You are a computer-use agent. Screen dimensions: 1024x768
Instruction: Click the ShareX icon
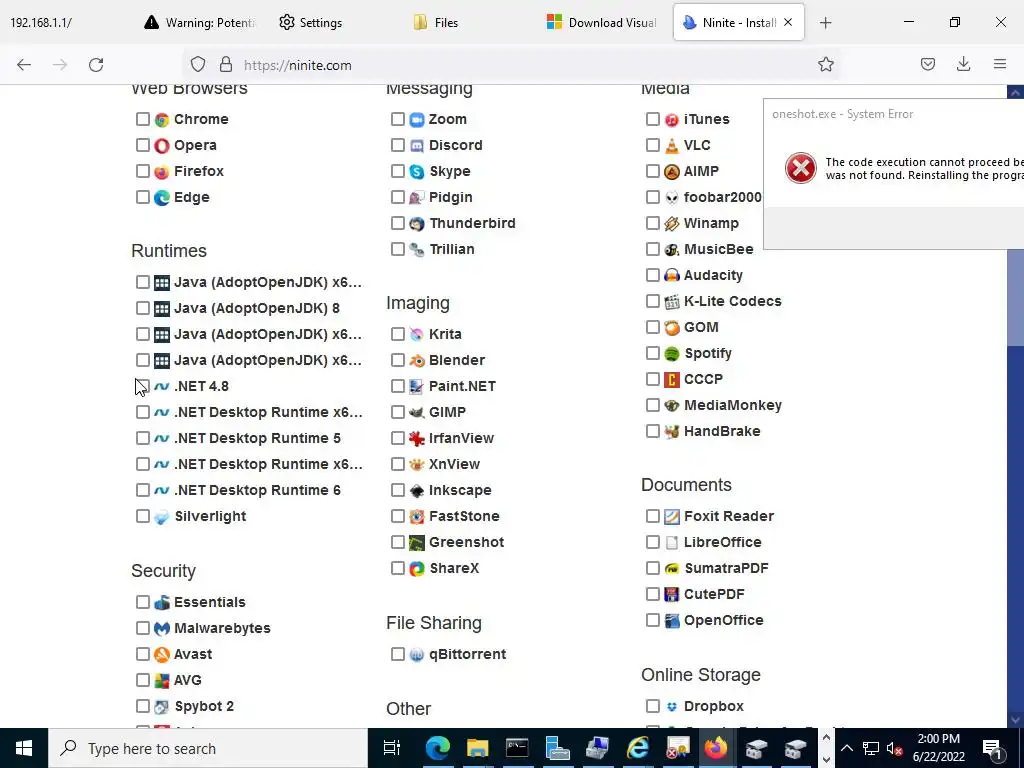point(417,568)
